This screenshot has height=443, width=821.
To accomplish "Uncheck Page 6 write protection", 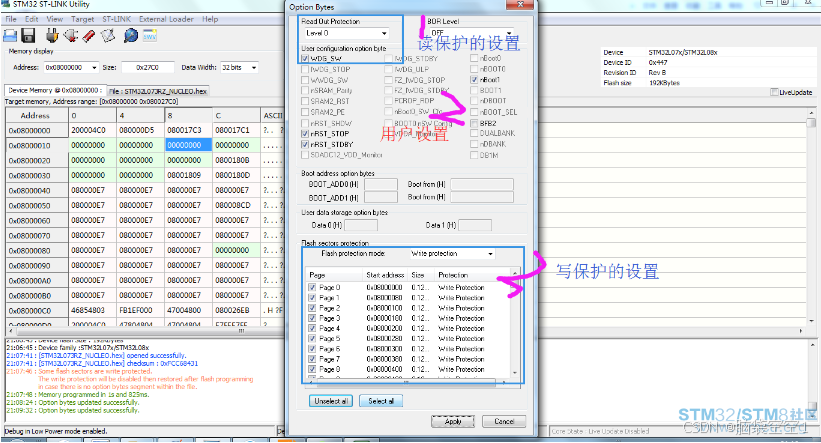I will point(312,349).
